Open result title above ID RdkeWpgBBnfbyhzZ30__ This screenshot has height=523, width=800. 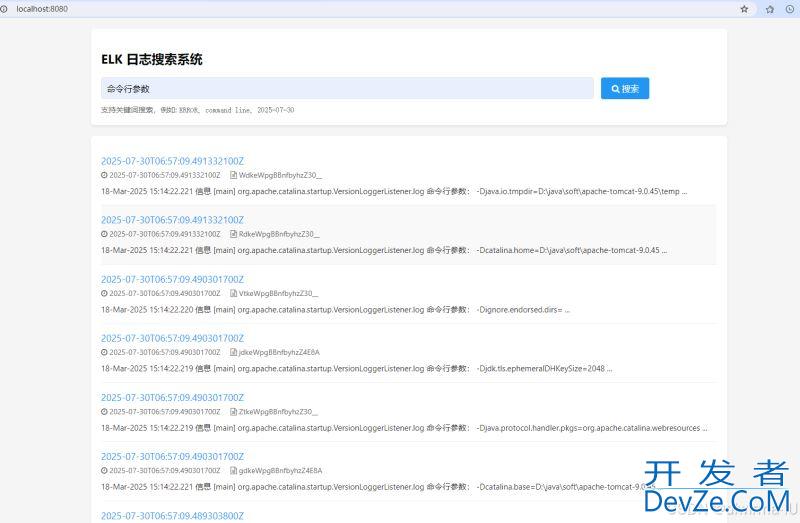click(172, 220)
